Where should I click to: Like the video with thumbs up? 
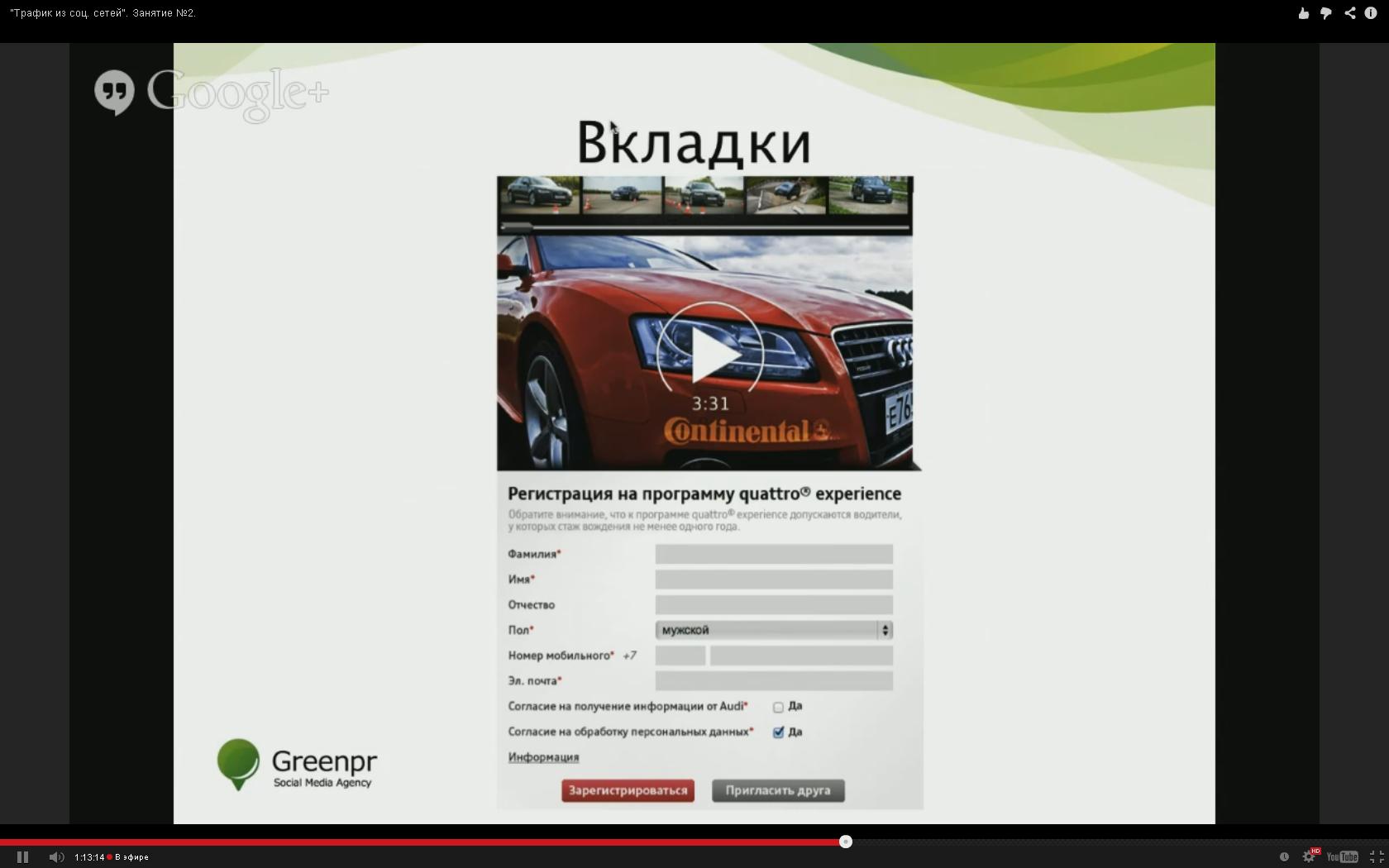pyautogui.click(x=1303, y=13)
